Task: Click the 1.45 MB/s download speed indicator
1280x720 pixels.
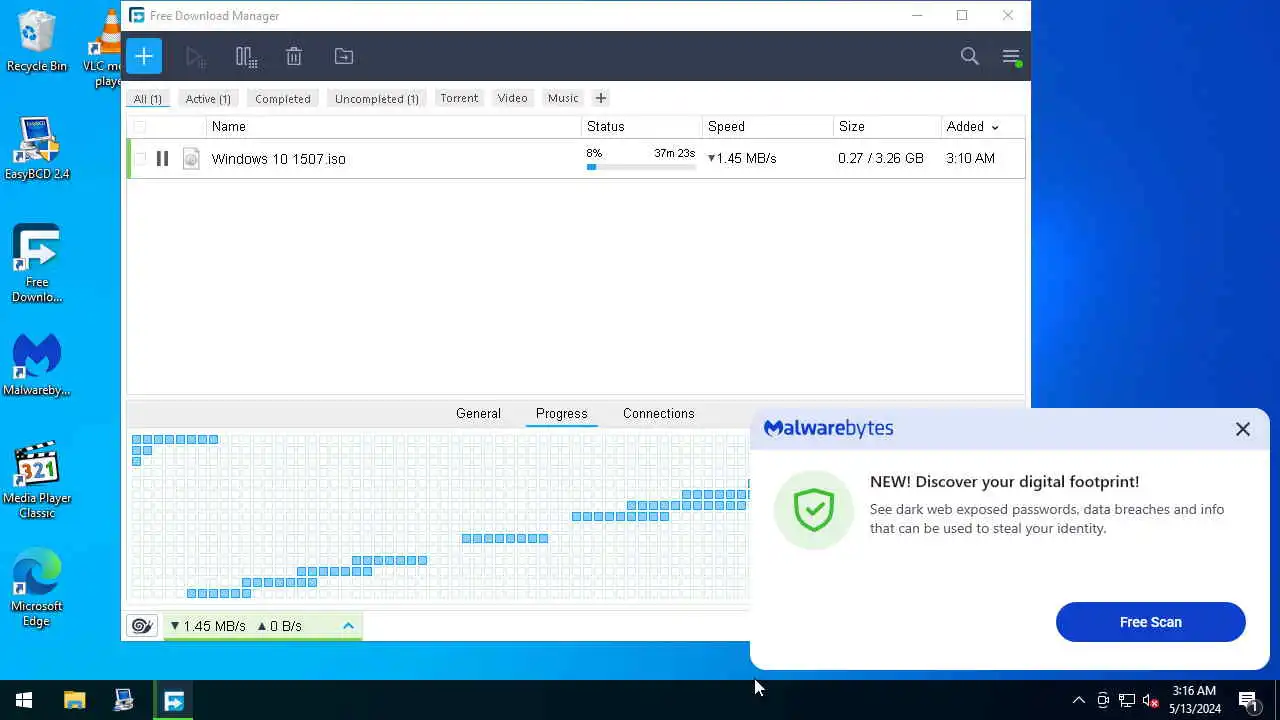Action: pos(208,626)
